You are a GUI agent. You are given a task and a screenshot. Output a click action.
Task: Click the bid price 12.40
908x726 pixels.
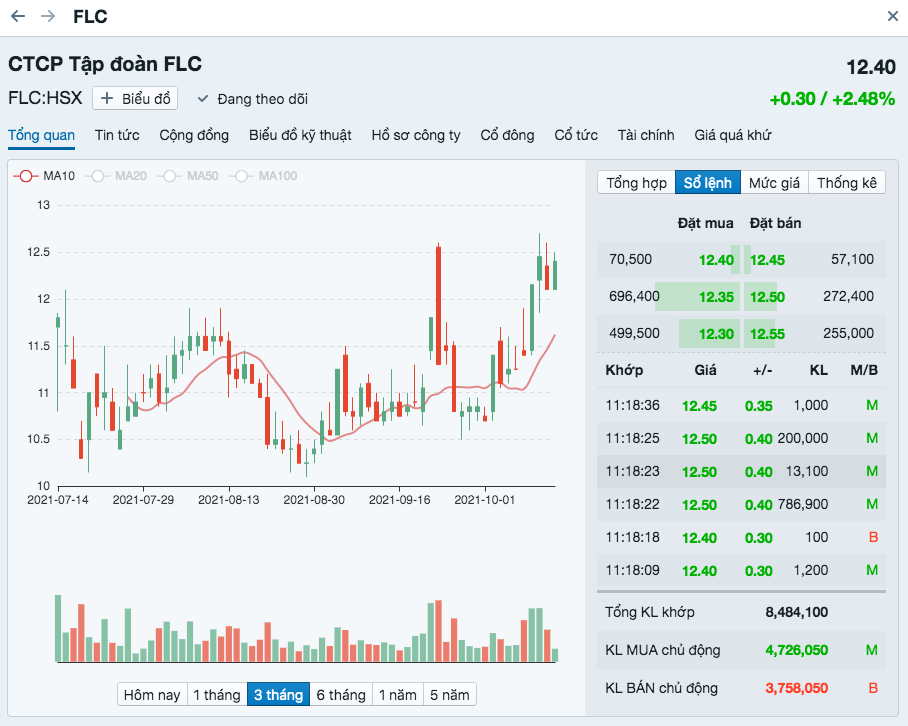716,260
